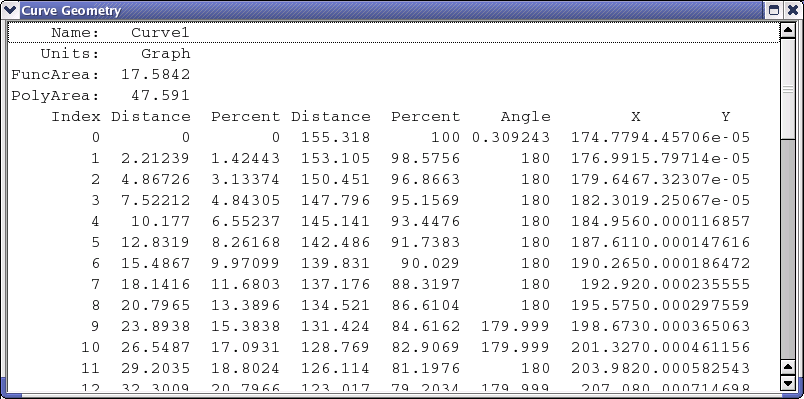Select the distance value 10.177 in row 4
This screenshot has height=399, width=804.
160,222
